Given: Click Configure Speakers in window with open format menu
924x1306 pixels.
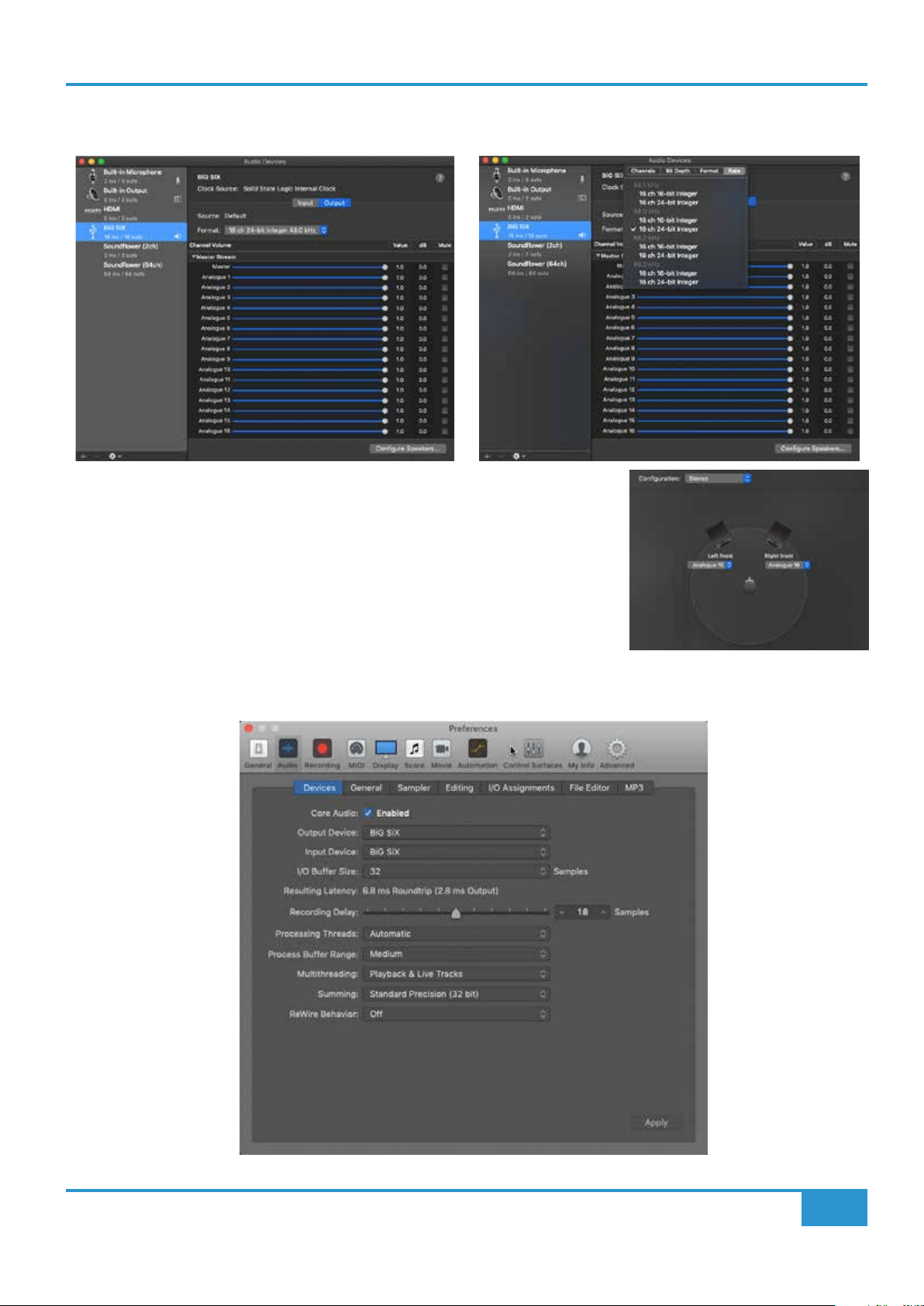Looking at the screenshot, I should pos(812,449).
